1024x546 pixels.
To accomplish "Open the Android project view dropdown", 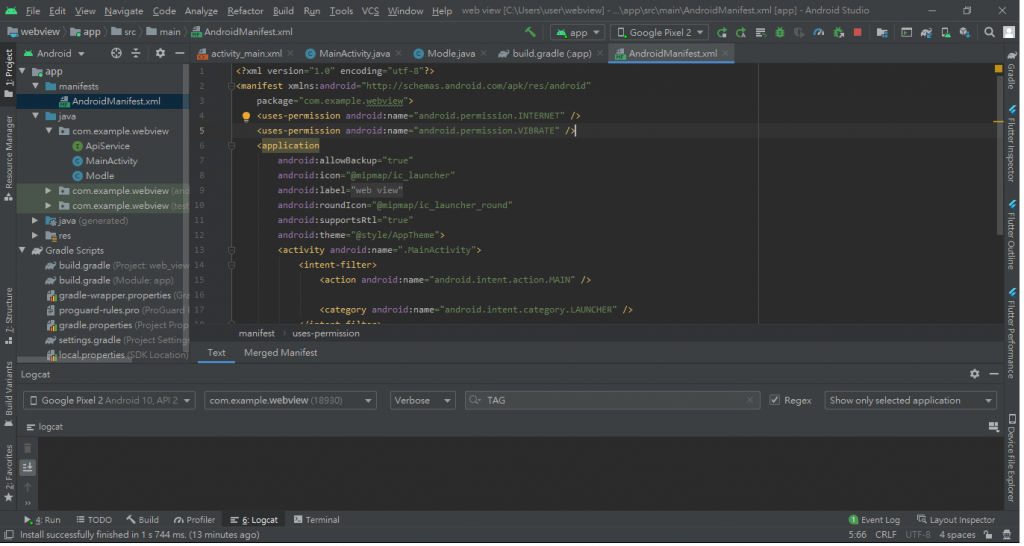I will click(x=54, y=54).
